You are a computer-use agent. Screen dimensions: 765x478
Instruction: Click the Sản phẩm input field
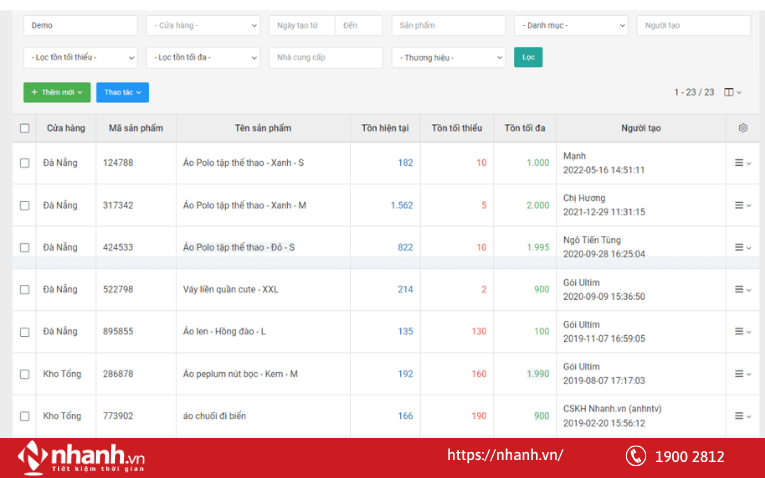point(447,26)
